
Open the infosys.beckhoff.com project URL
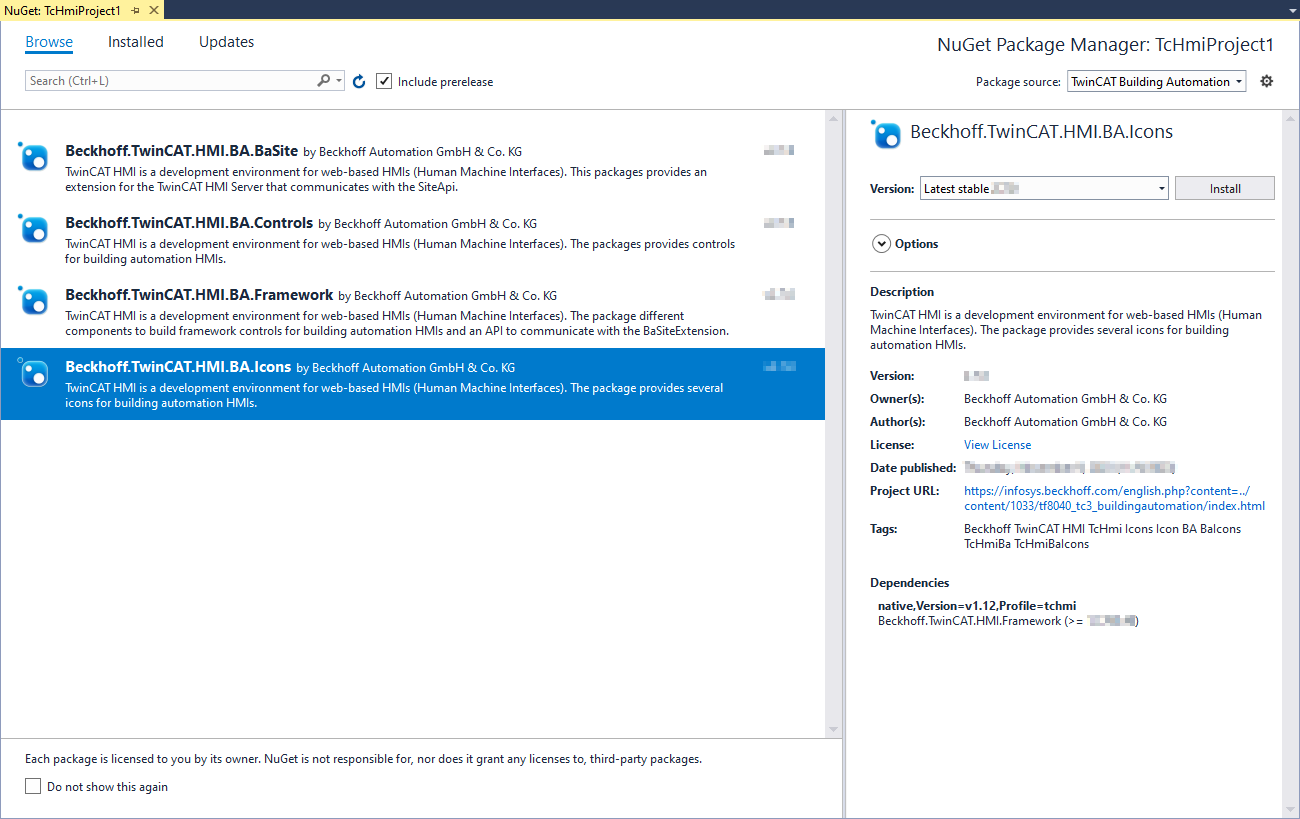[x=1114, y=498]
